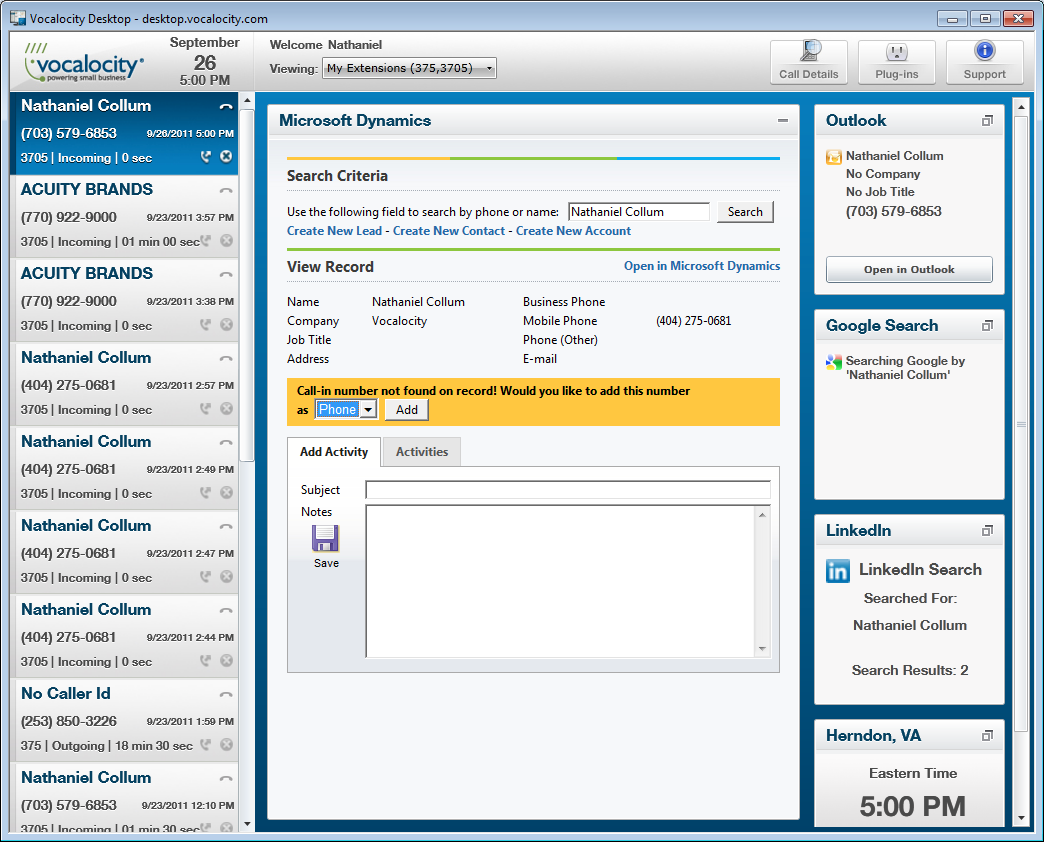Pop out the LinkedIn panel

(987, 530)
